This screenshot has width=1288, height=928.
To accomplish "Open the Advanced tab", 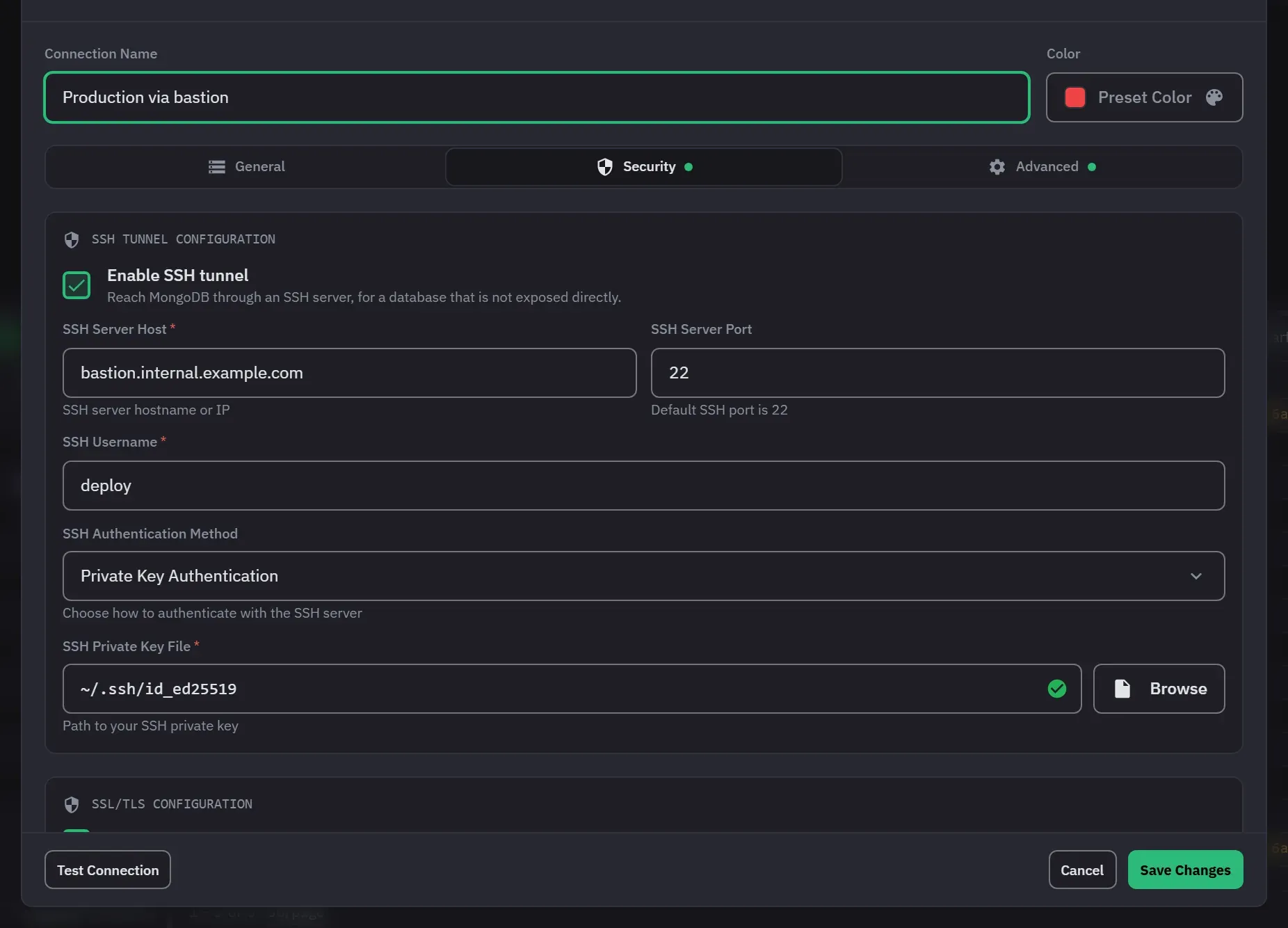I will 1042,167.
